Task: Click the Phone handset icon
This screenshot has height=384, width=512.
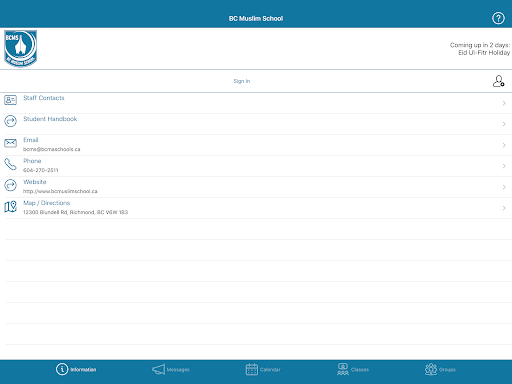Action: click(10, 164)
